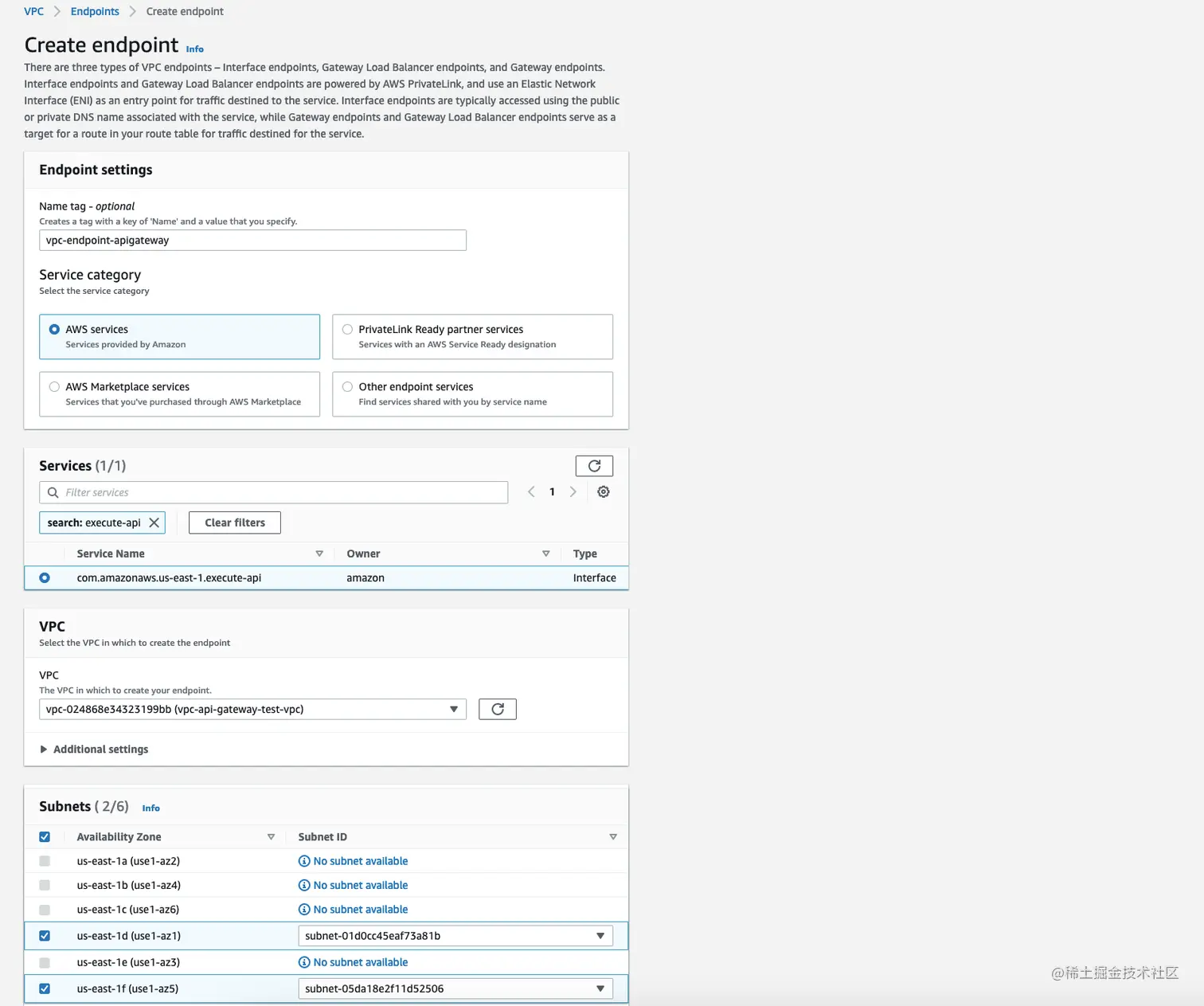Open subnet dropdown for us-east-1d

(x=455, y=936)
